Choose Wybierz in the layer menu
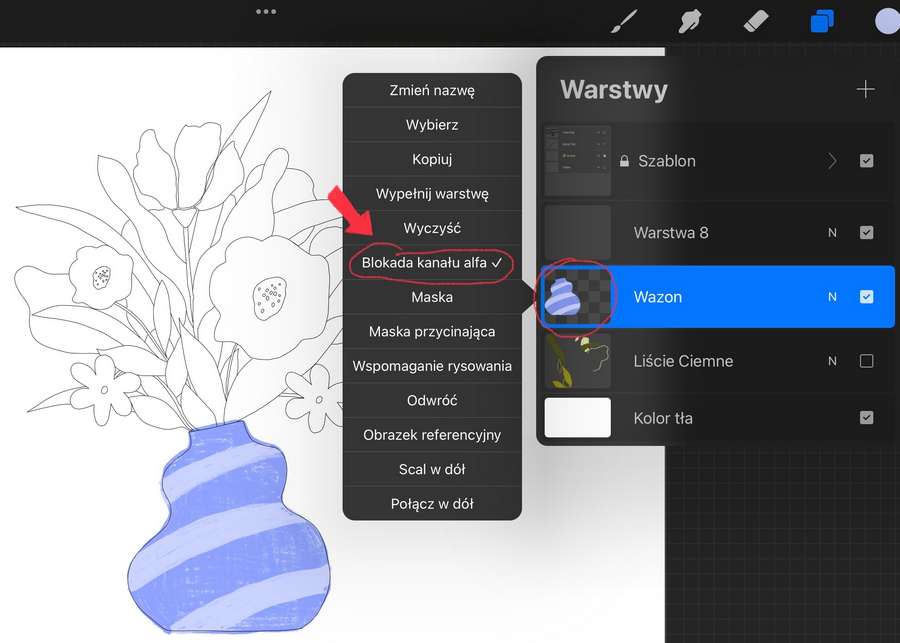The image size is (900, 643). [432, 125]
